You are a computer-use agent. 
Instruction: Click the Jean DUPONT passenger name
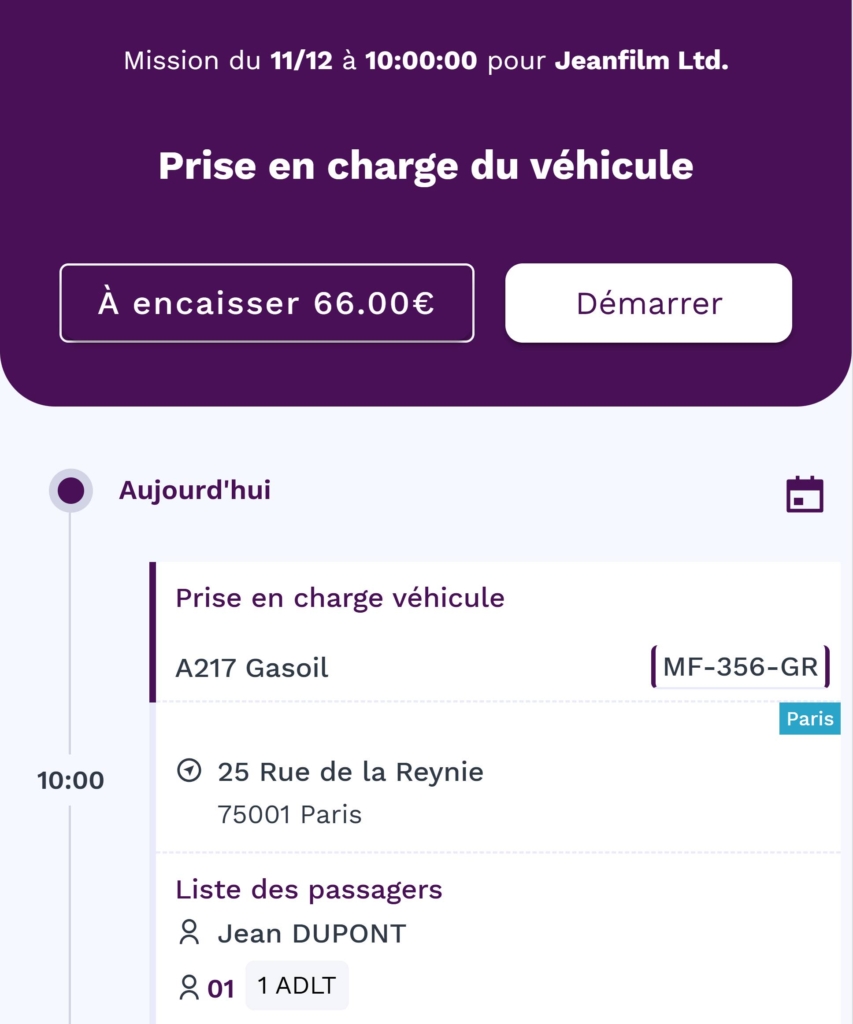tap(312, 934)
